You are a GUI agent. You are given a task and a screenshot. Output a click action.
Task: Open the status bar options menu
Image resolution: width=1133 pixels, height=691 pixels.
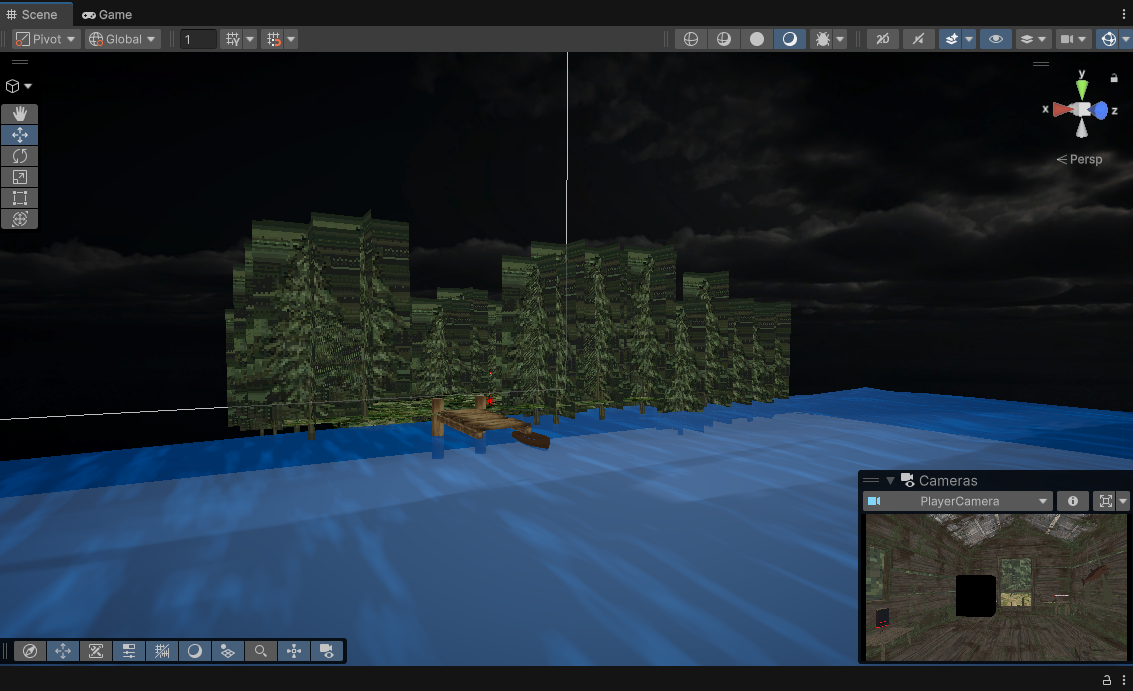[x=1124, y=679]
